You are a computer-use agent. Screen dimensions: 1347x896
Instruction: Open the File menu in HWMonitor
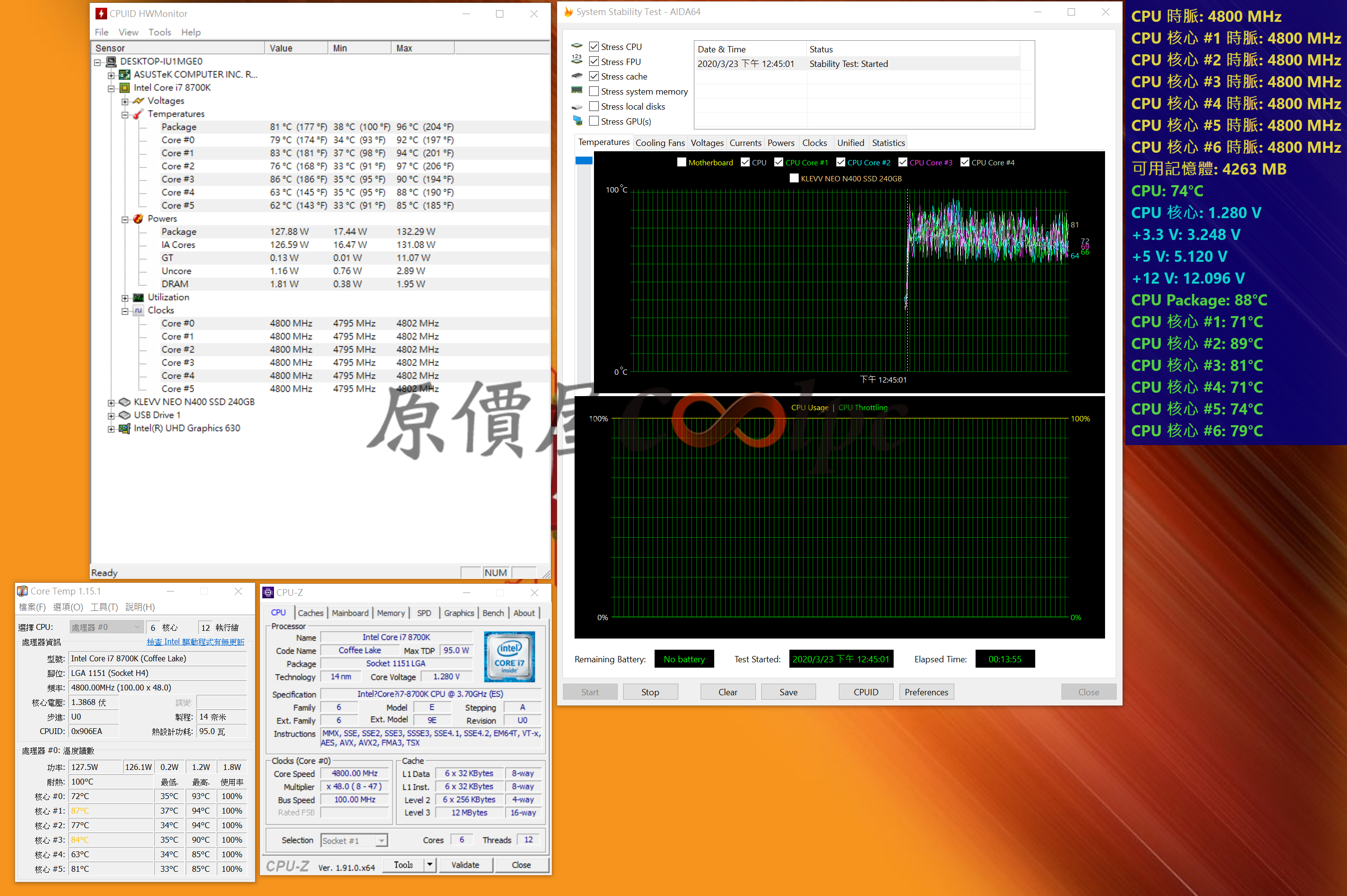point(101,32)
